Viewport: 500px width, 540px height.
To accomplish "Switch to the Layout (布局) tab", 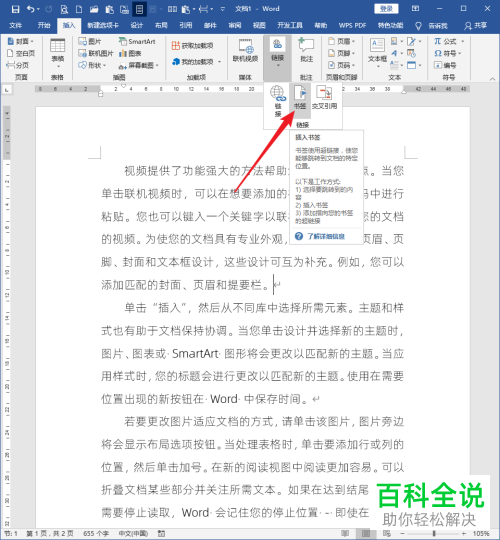I will [161, 25].
